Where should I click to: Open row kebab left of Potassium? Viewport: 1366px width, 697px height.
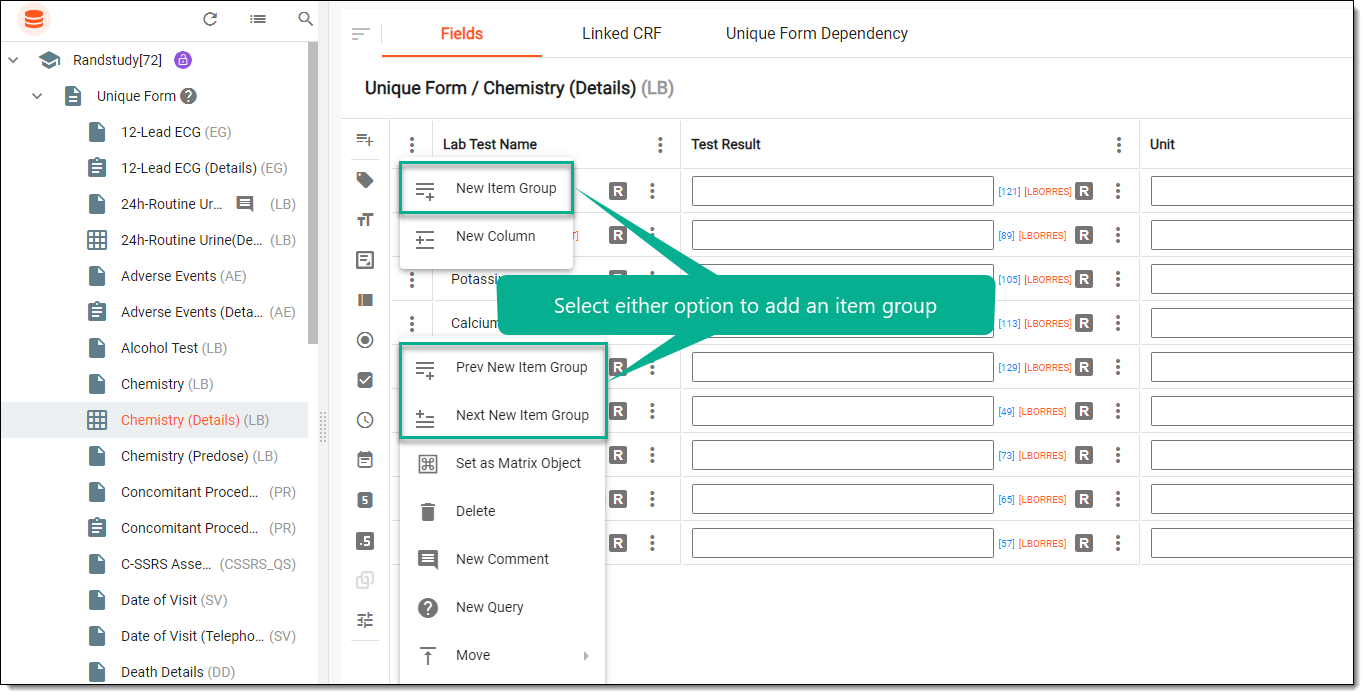pyautogui.click(x=412, y=280)
